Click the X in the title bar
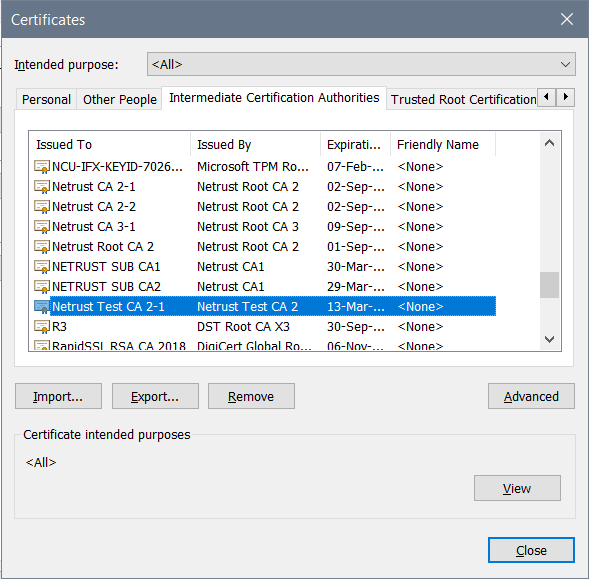 click(x=567, y=19)
